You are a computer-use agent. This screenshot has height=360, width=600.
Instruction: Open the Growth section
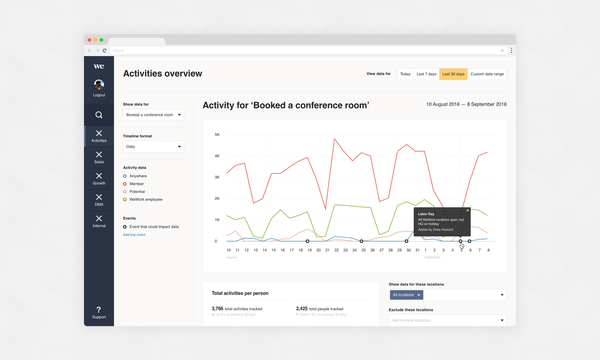tap(99, 179)
